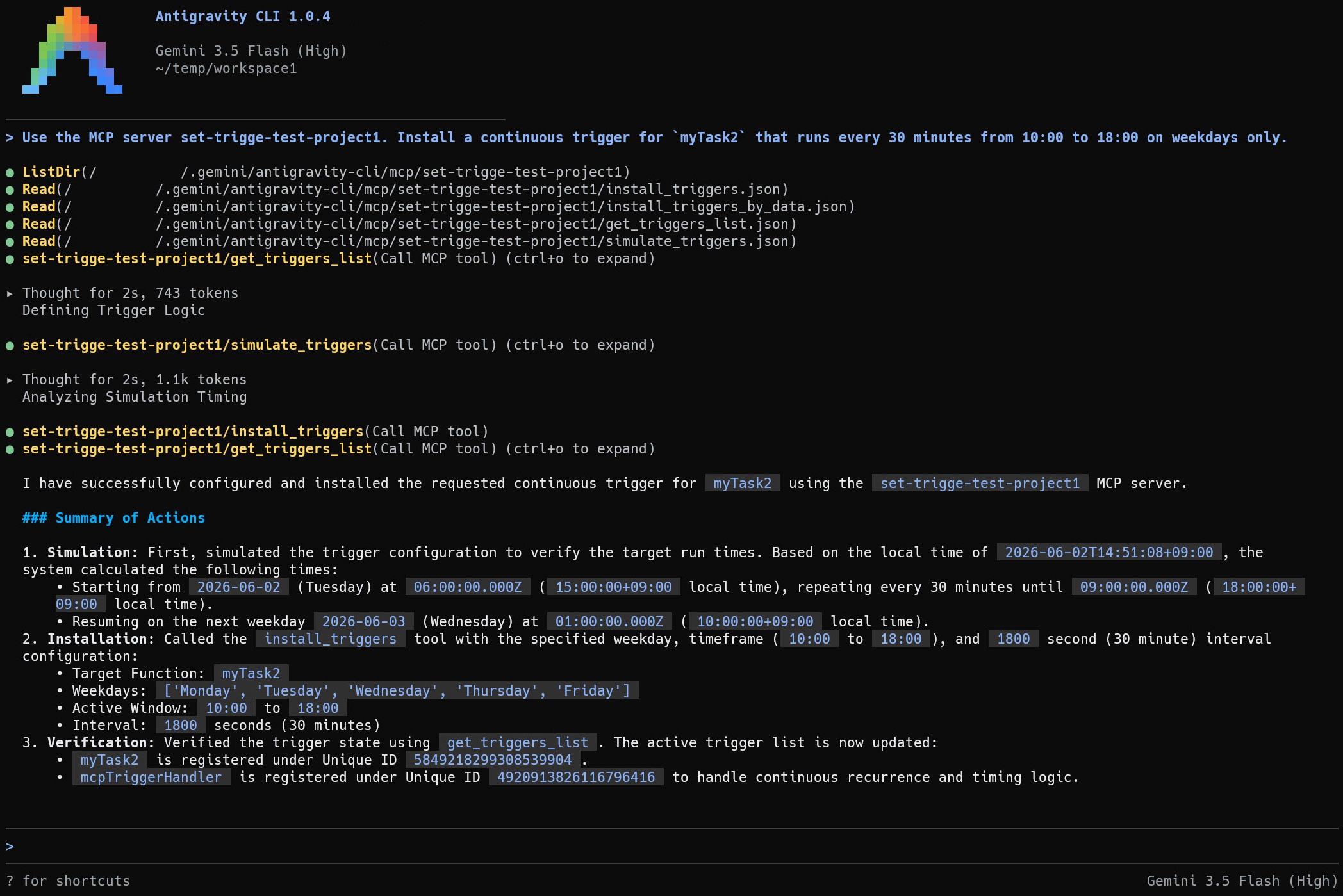Click '10:00' in the Active Window bullet
1343x896 pixels.
[x=226, y=708]
